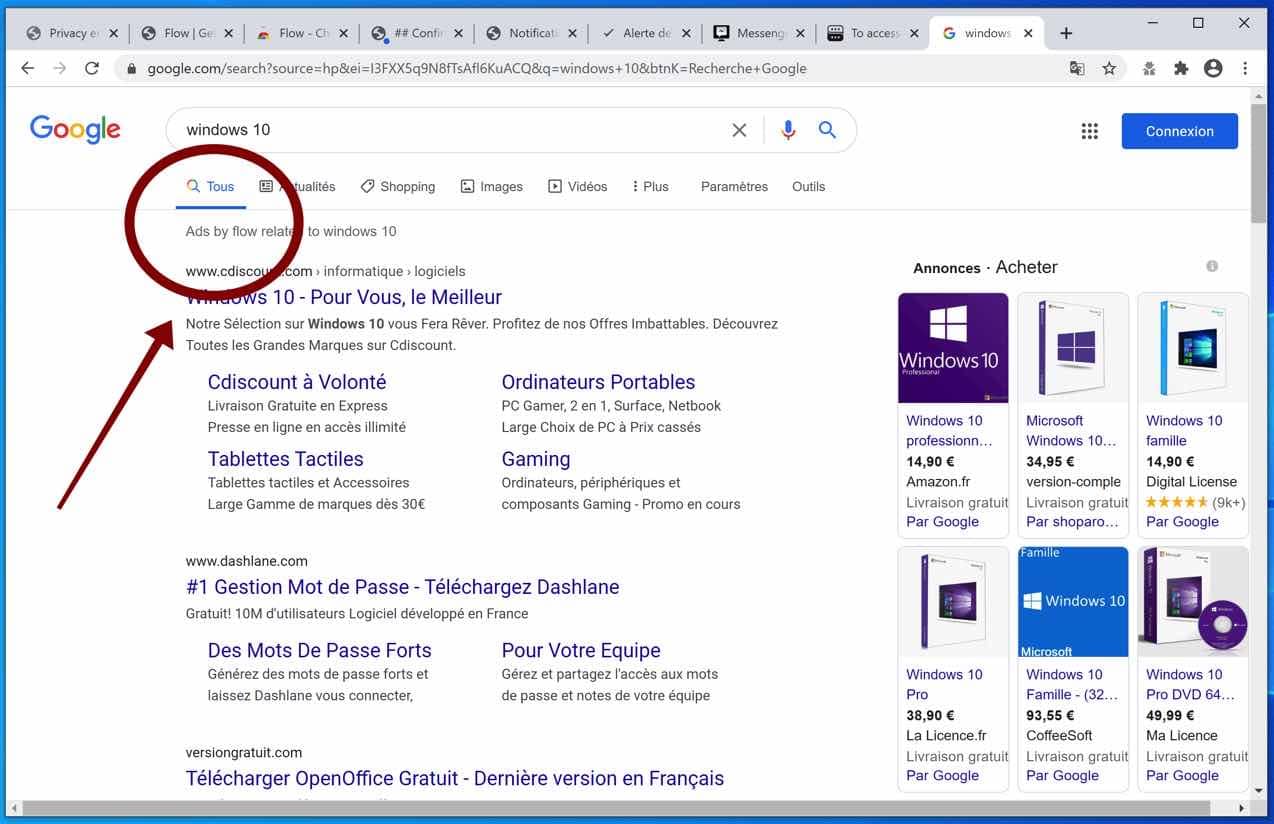Viewport: 1274px width, 824px height.
Task: Select the Tous search filter
Action: 210,187
